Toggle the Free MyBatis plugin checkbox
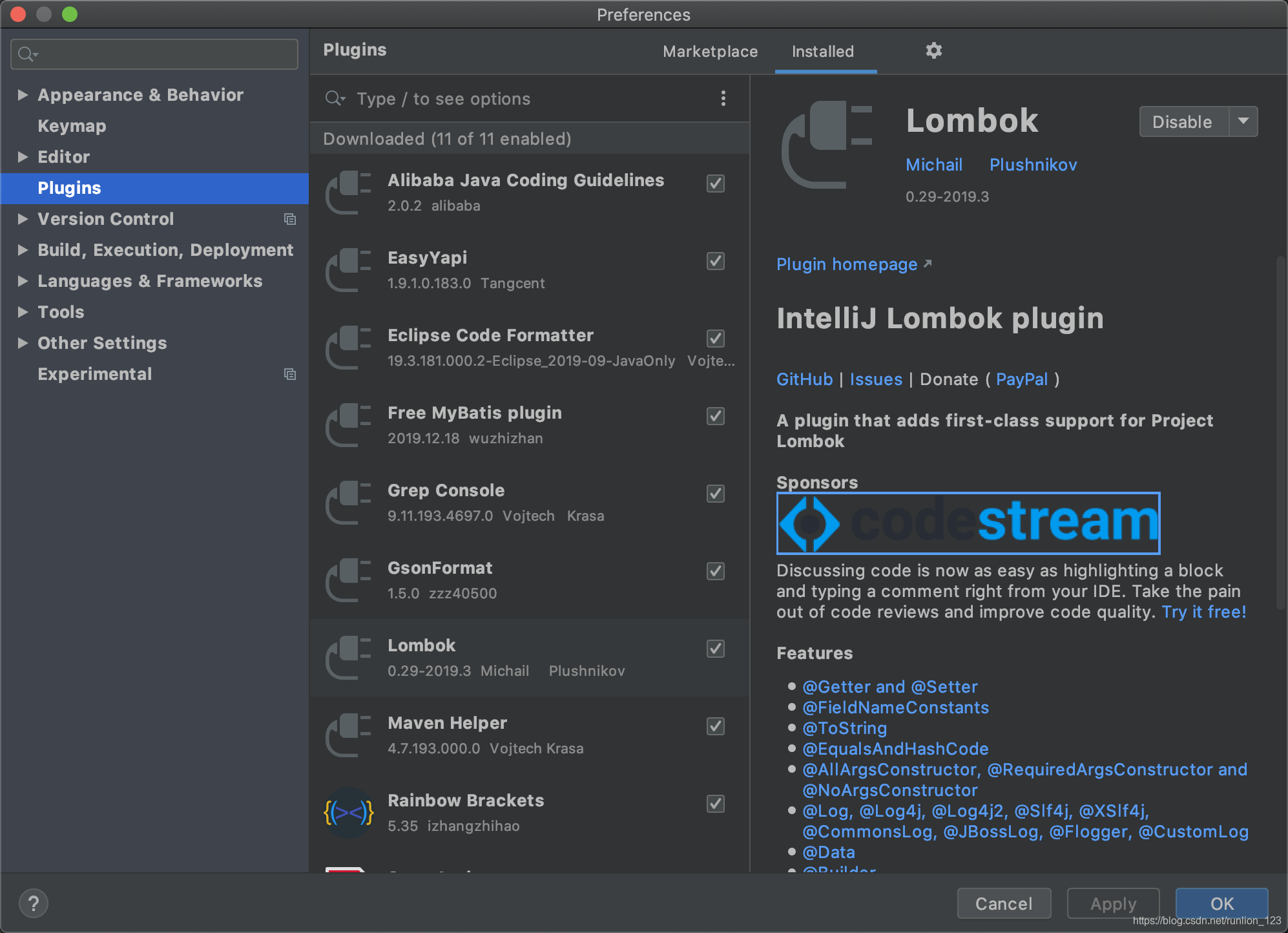Viewport: 1288px width, 933px height. click(x=715, y=416)
